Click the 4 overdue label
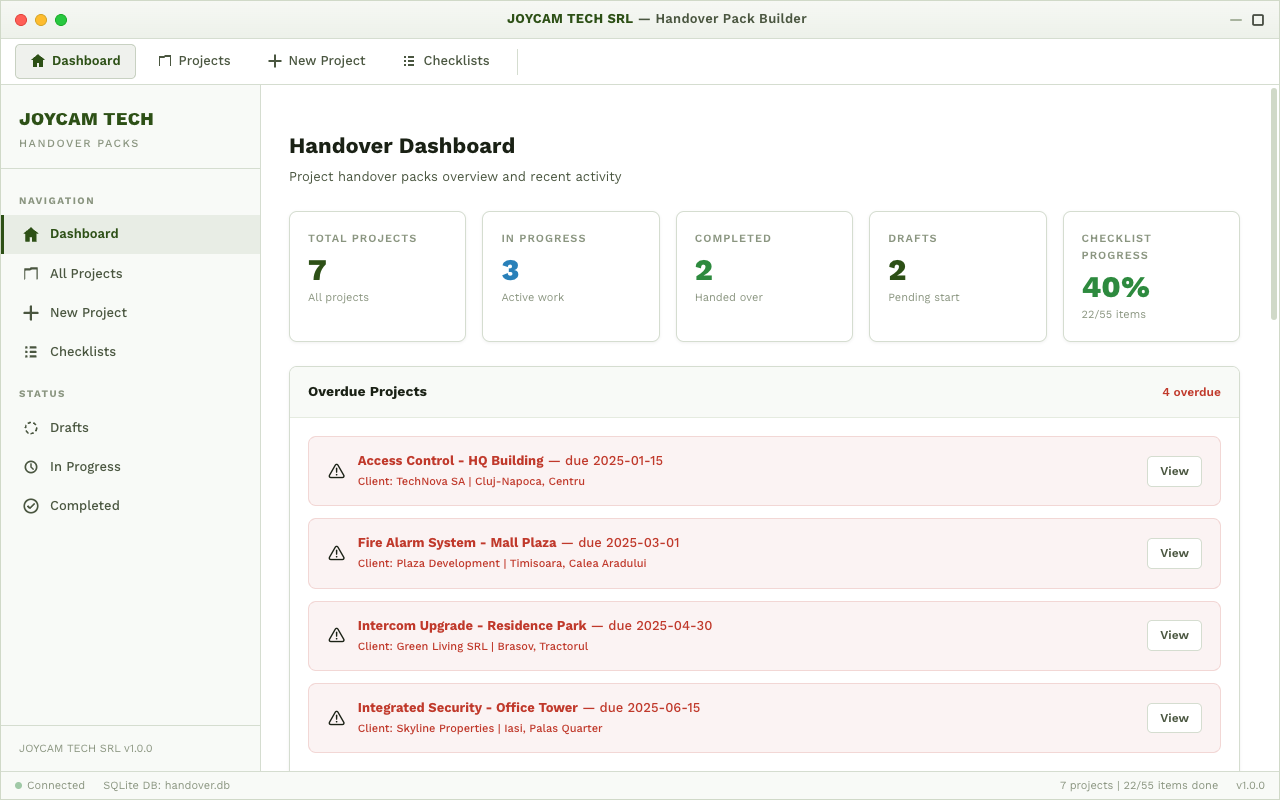The height and width of the screenshot is (800, 1280). click(1192, 392)
